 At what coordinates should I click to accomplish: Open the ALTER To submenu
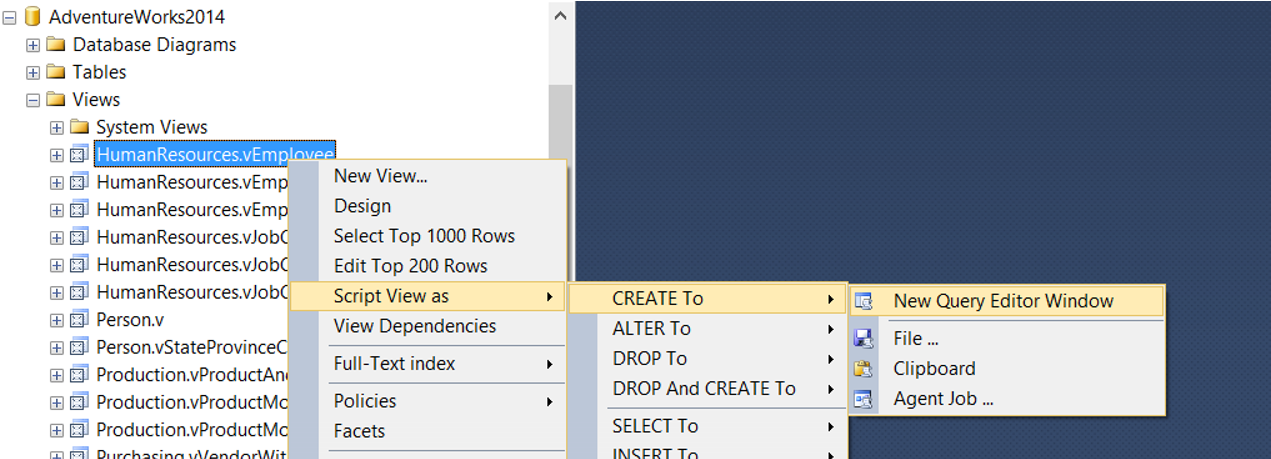(708, 328)
